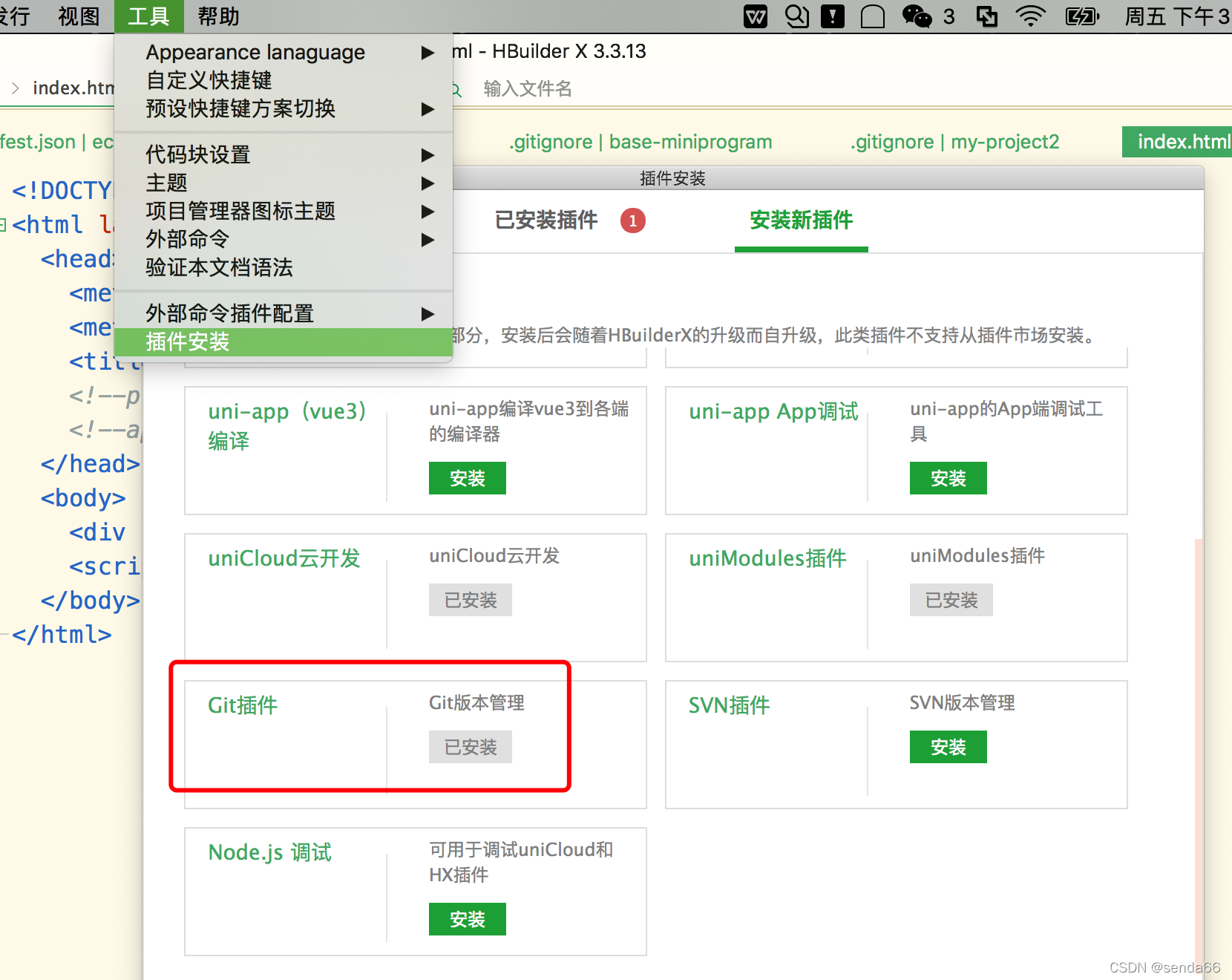Click the rounded notification menu bar icon

point(873,16)
